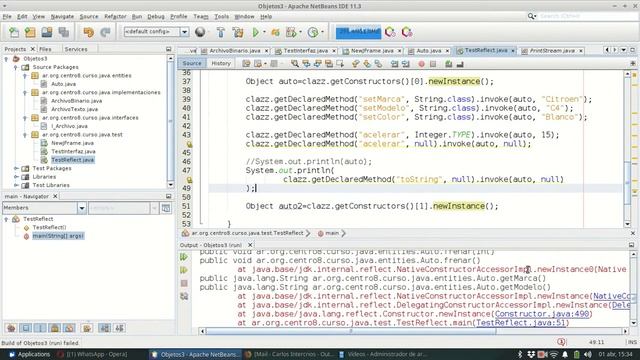Expand the Test Packages node

(16, 168)
